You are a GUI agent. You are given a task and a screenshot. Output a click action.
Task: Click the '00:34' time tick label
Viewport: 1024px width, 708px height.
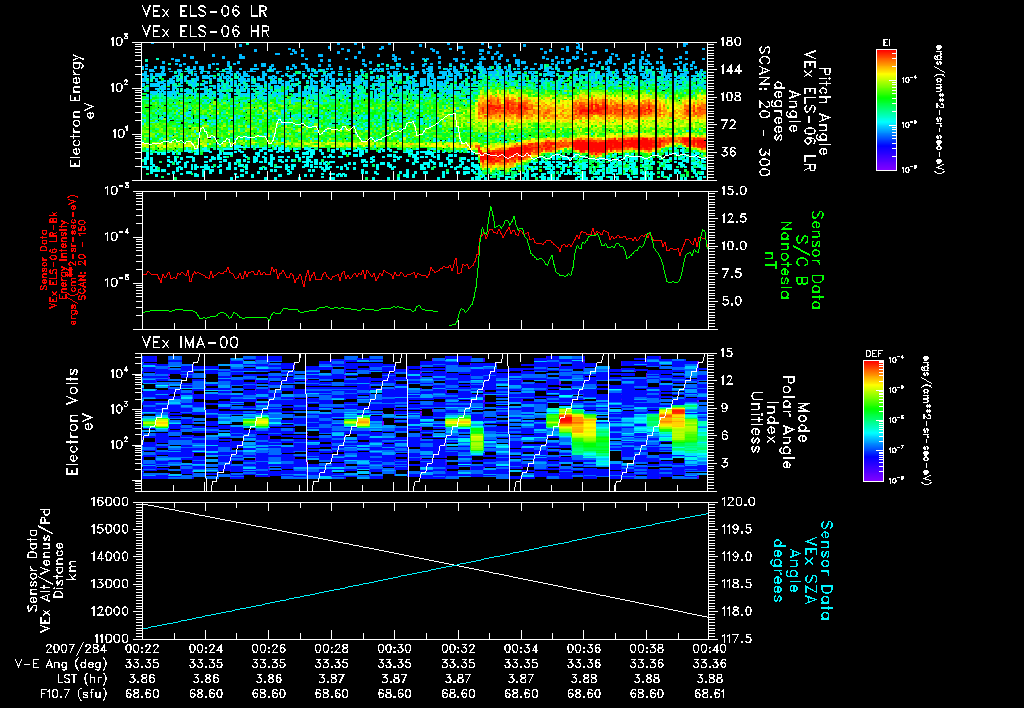(520, 649)
